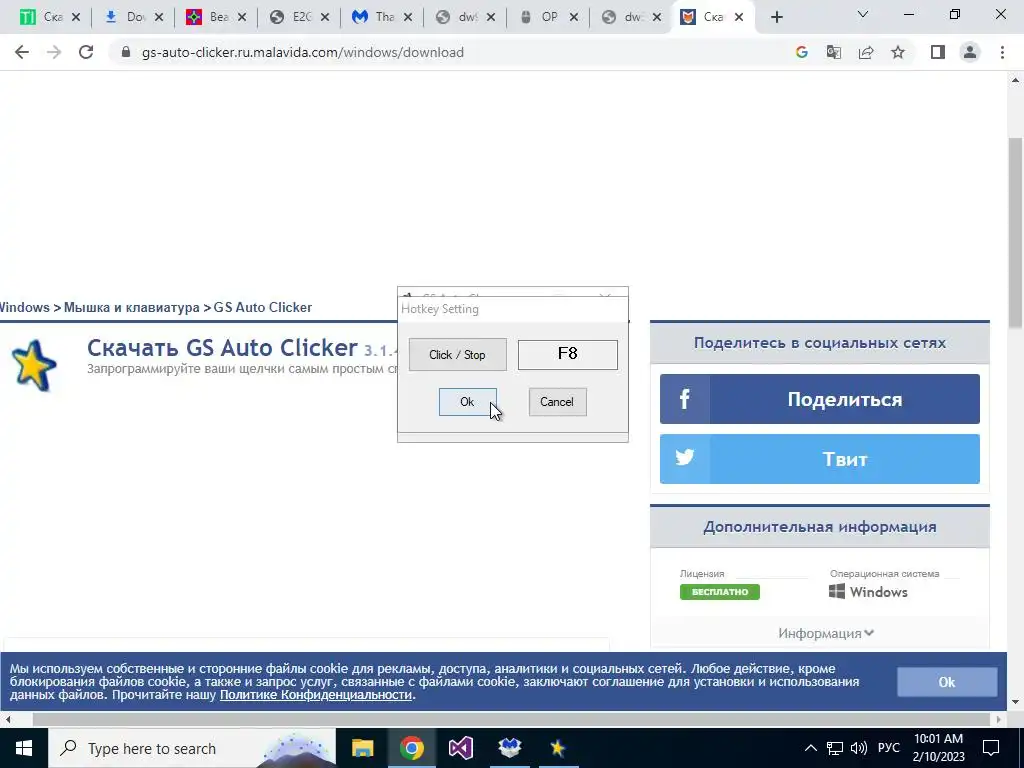Image resolution: width=1024 pixels, height=768 pixels.
Task: Click the address bar URL
Action: click(302, 52)
